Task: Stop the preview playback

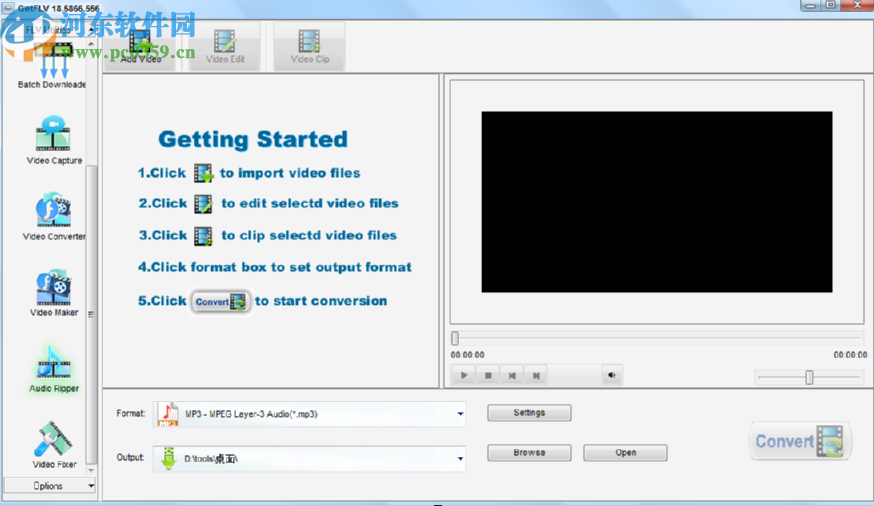Action: pyautogui.click(x=488, y=376)
